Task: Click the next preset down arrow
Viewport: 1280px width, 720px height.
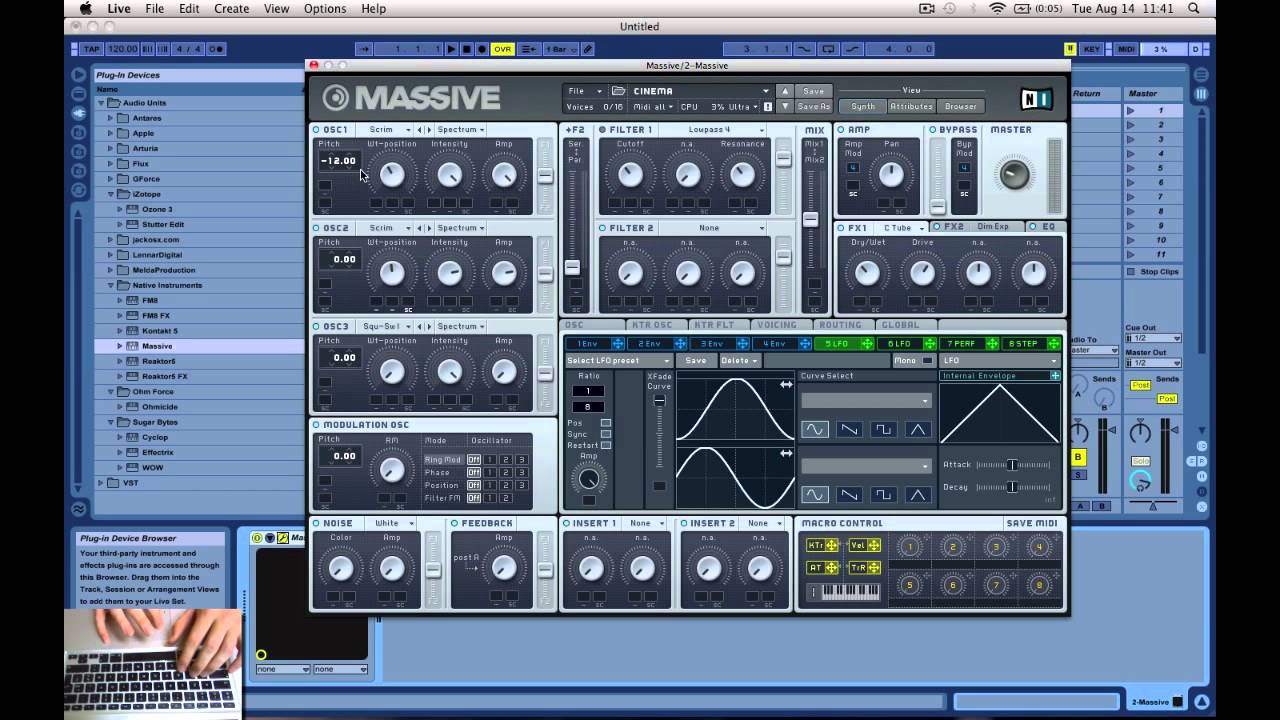Action: 785,106
